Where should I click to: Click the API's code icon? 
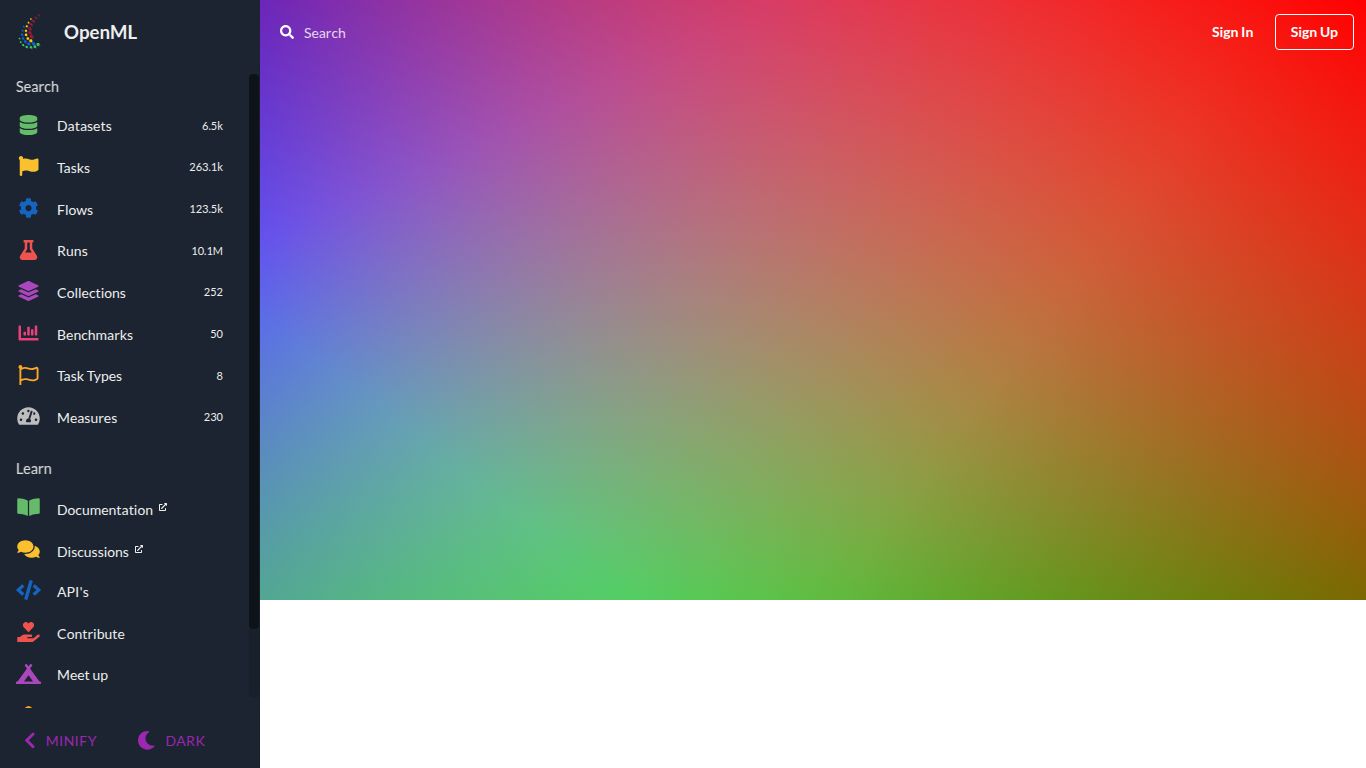point(27,591)
